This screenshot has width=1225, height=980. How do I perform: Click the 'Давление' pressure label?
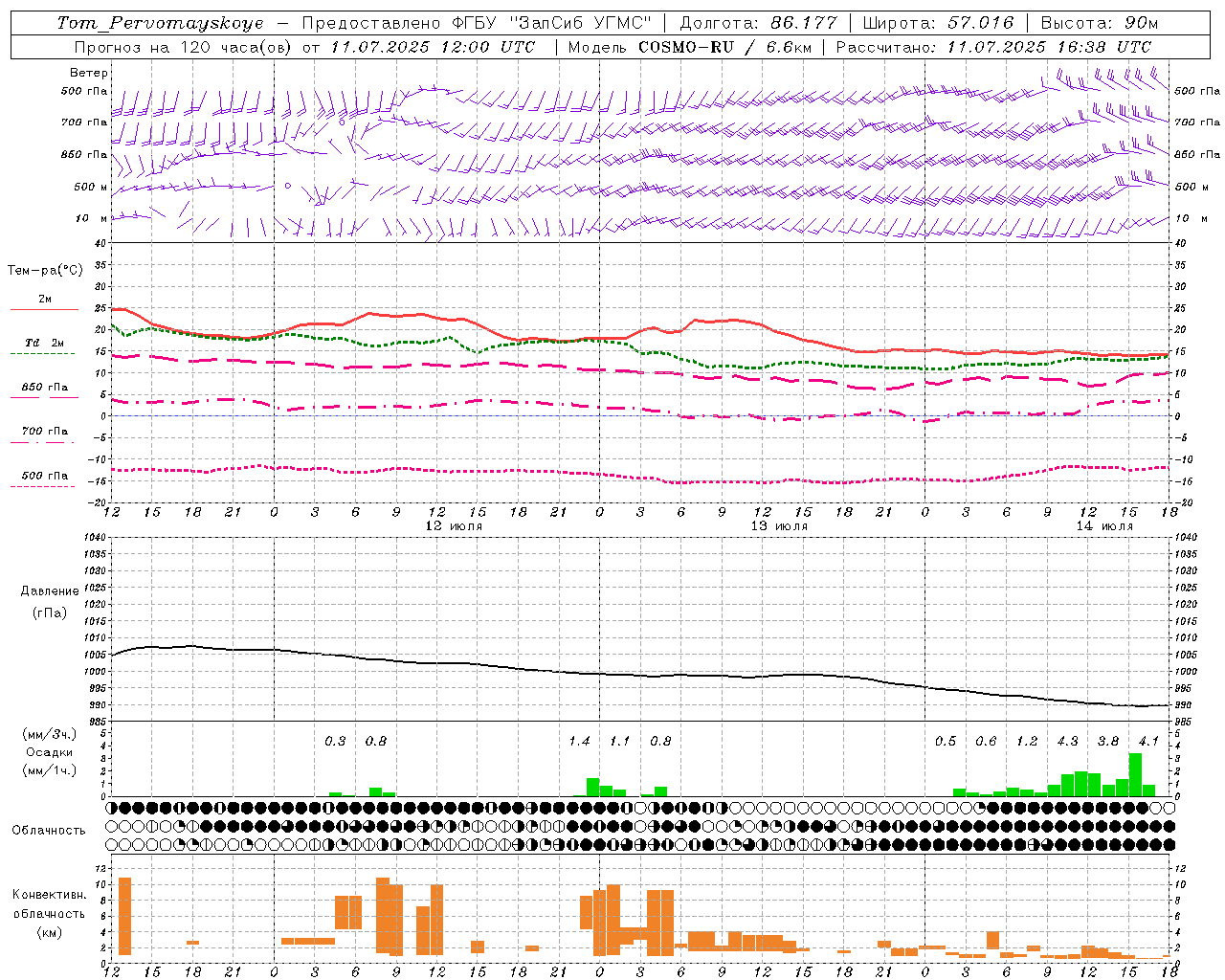click(x=50, y=591)
